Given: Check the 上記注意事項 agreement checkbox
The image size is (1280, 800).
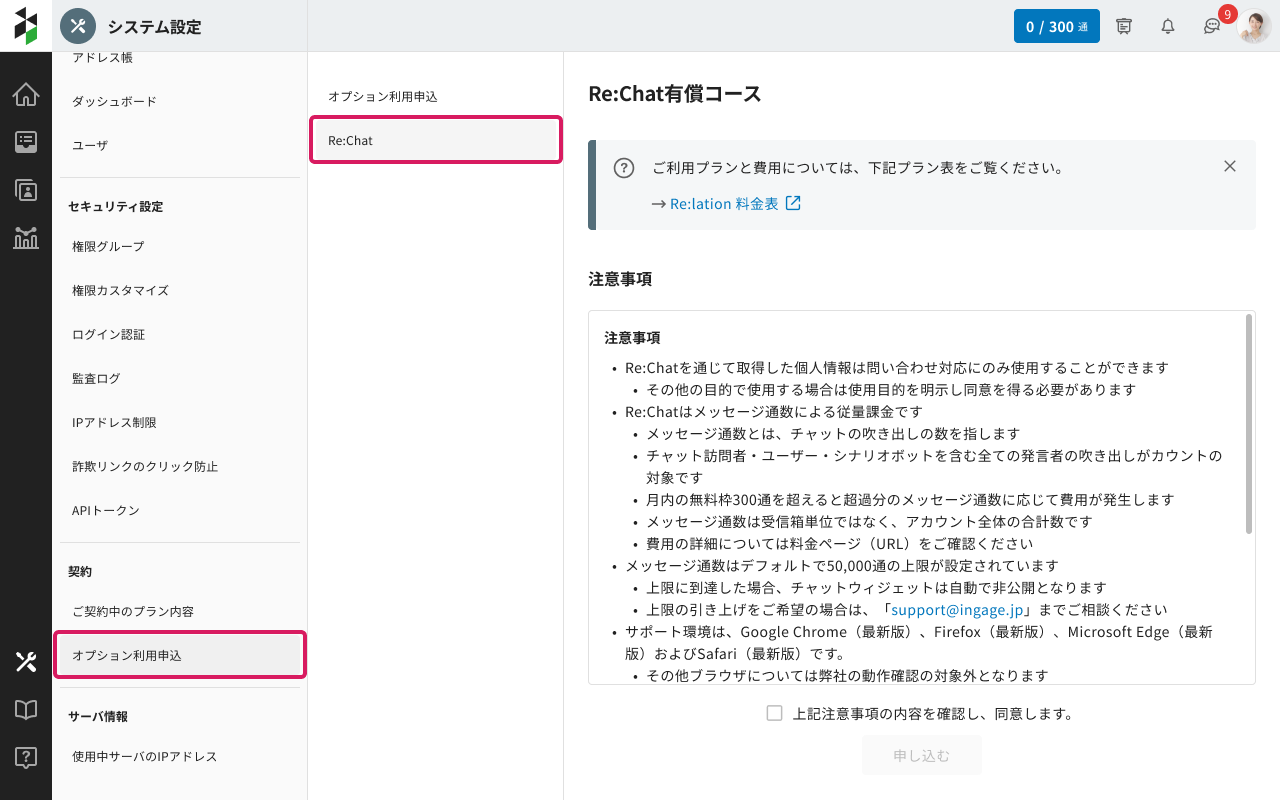Looking at the screenshot, I should point(774,713).
